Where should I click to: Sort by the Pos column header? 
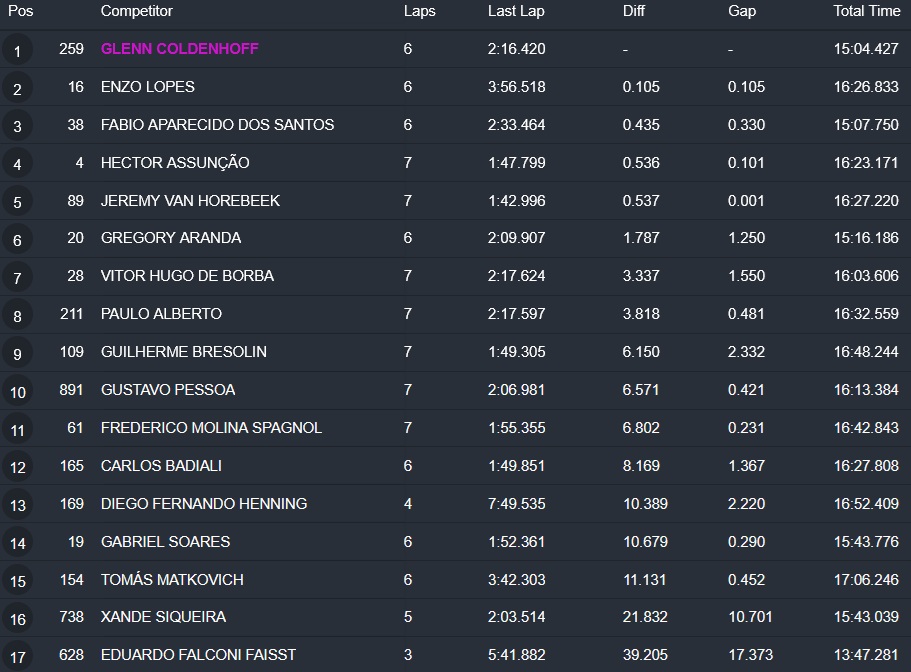[20, 11]
